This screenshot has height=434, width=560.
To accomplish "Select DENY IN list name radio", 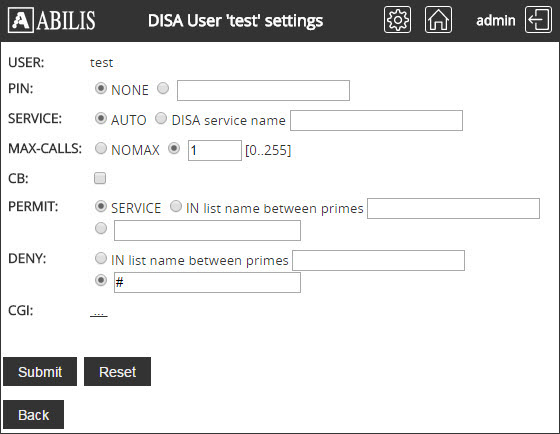I will (x=101, y=258).
